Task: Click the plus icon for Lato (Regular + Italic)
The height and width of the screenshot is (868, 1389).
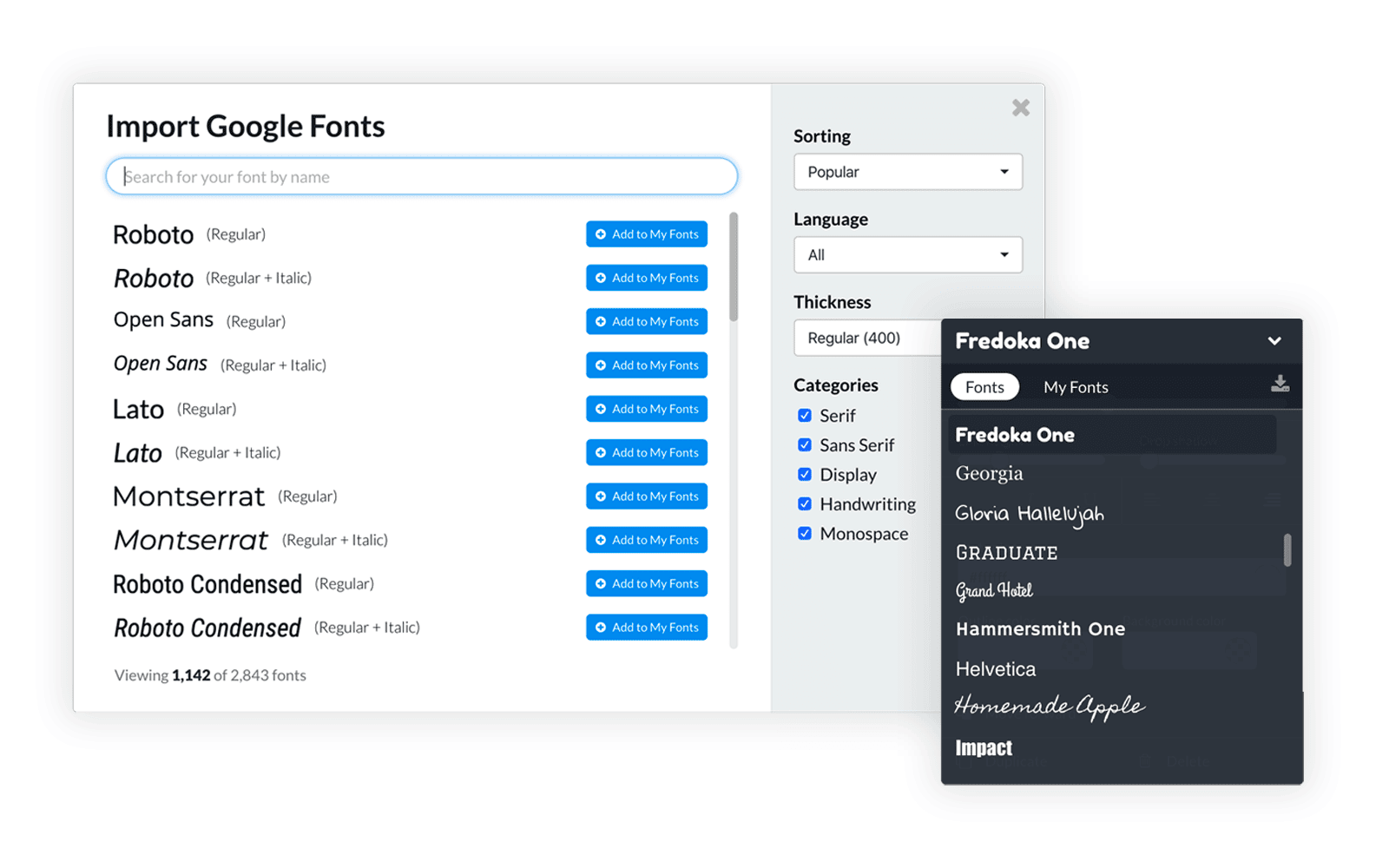Action: [601, 452]
